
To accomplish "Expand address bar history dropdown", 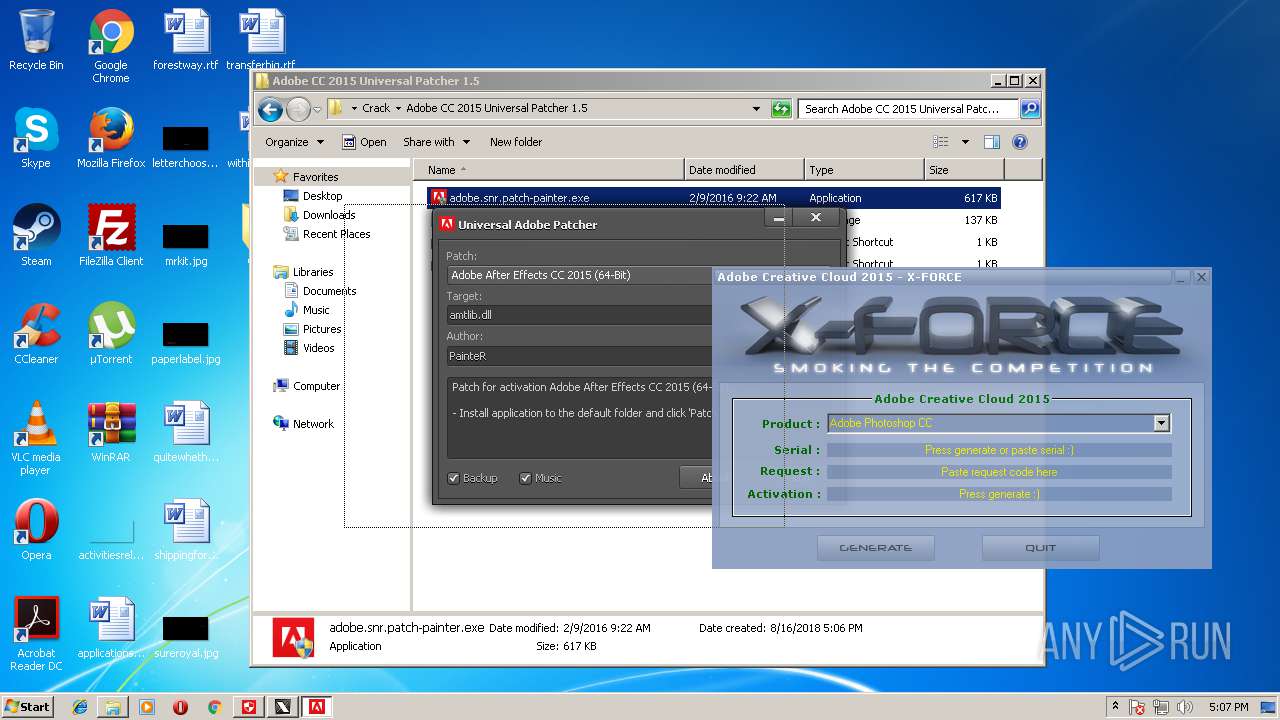I will pos(756,109).
